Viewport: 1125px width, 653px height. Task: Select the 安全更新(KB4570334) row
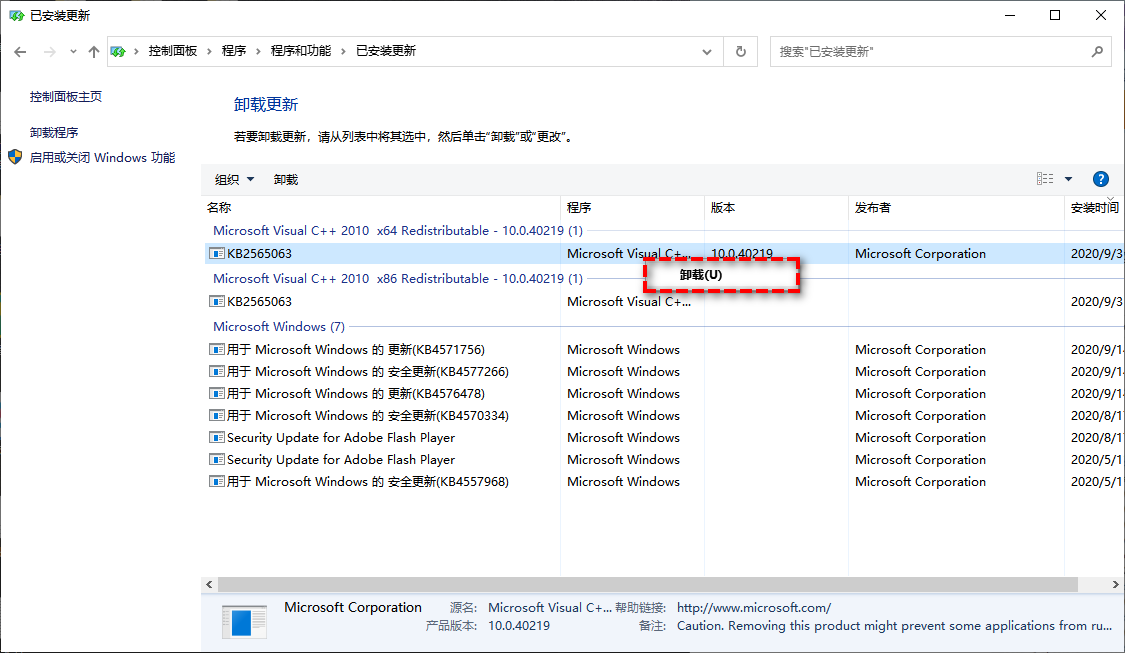[x=664, y=415]
